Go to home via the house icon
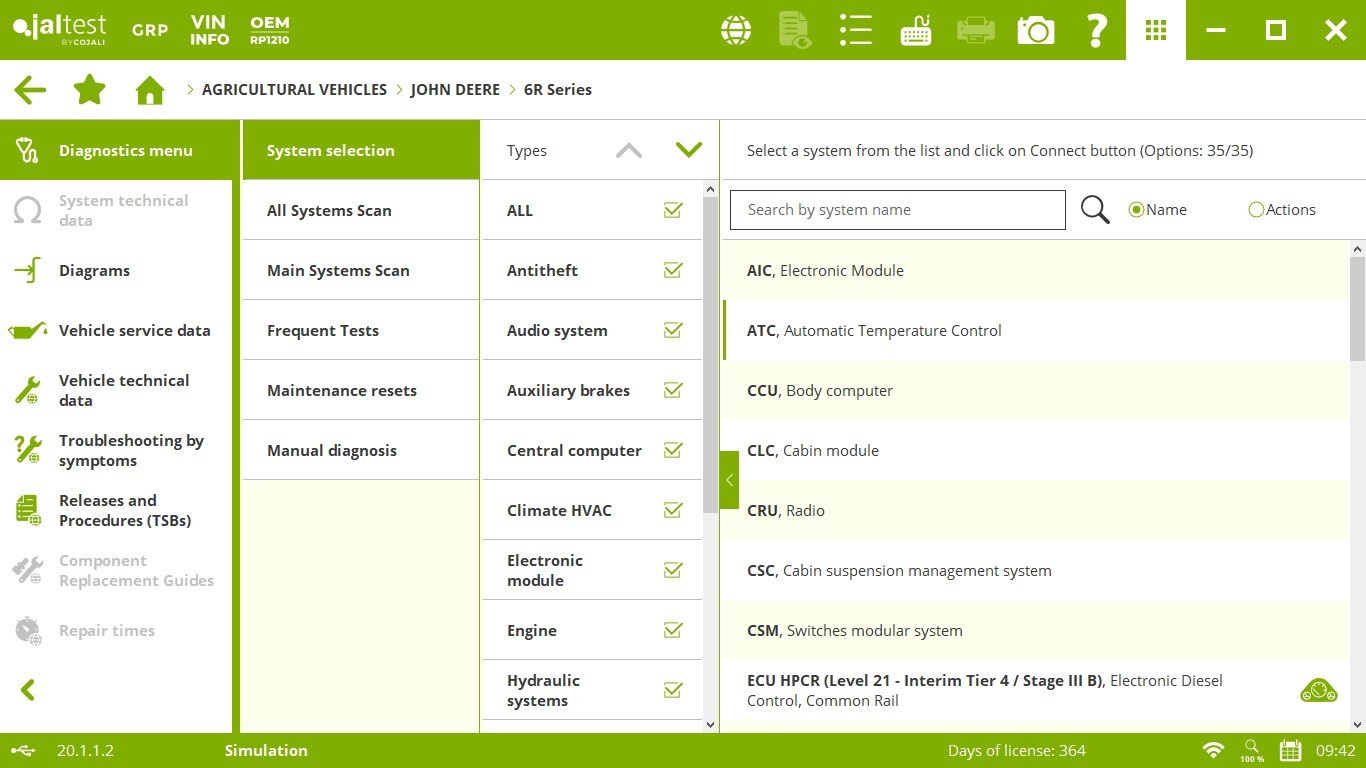The height and width of the screenshot is (768, 1366). pyautogui.click(x=150, y=90)
